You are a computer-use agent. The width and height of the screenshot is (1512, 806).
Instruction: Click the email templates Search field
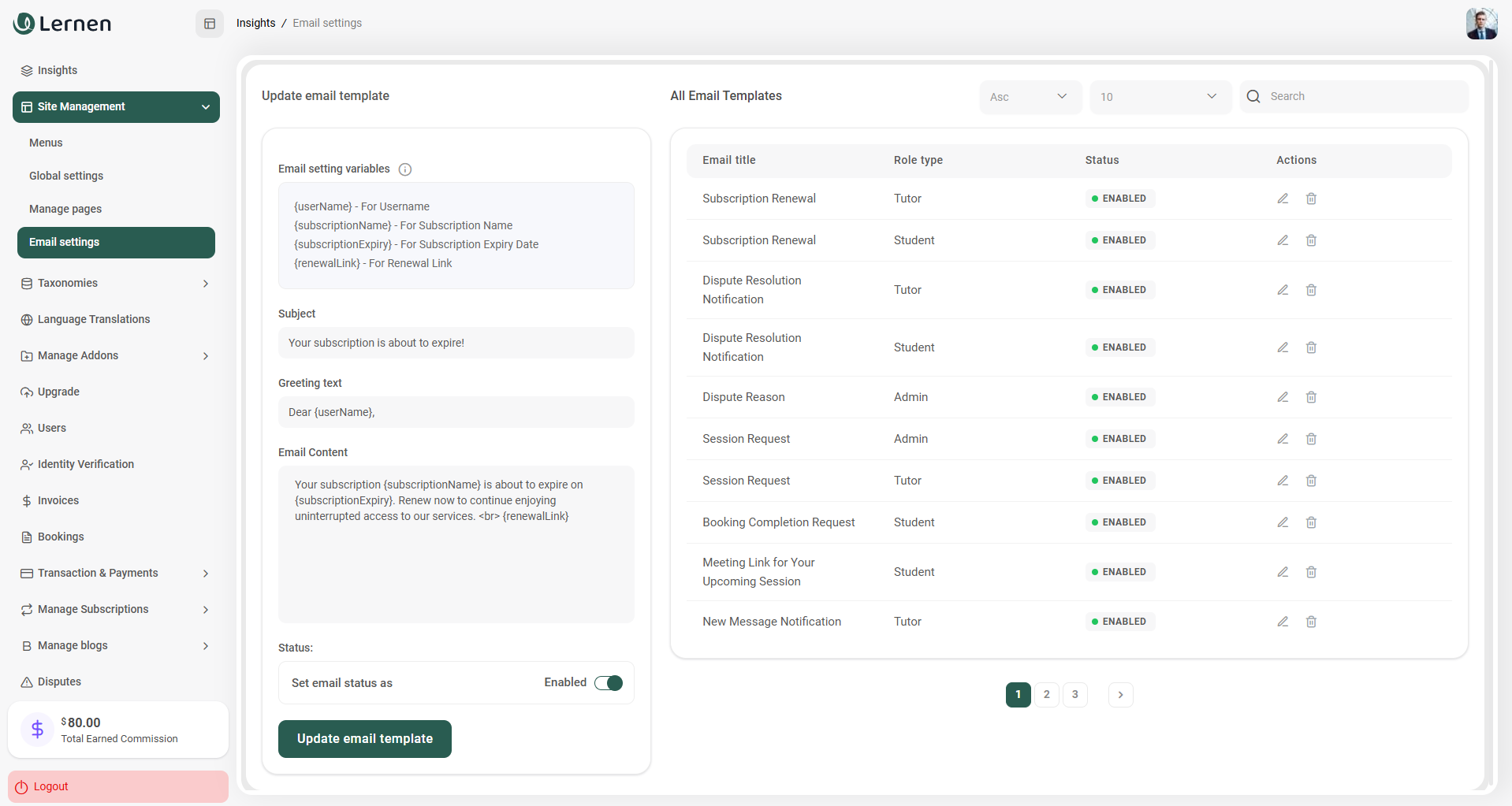pyautogui.click(x=1364, y=96)
